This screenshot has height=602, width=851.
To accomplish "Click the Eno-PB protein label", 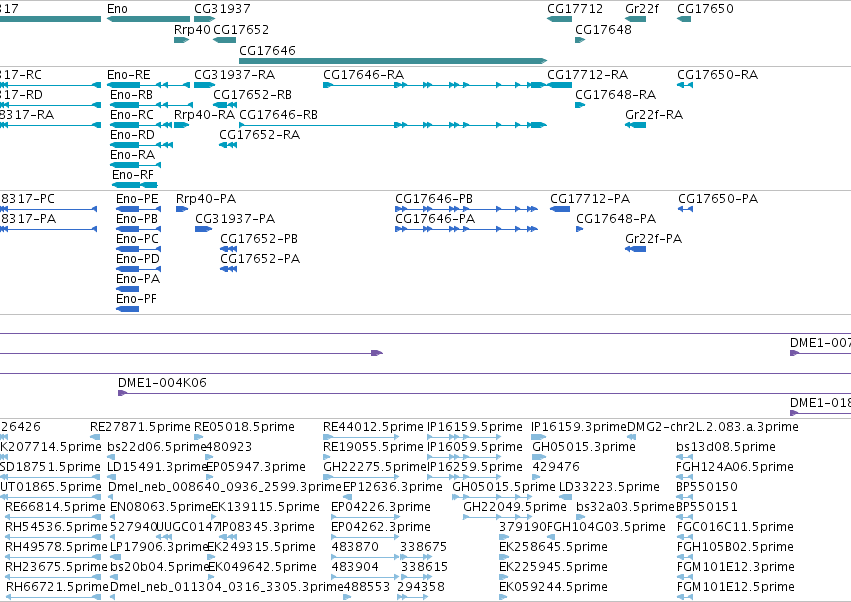I will click(137, 219).
